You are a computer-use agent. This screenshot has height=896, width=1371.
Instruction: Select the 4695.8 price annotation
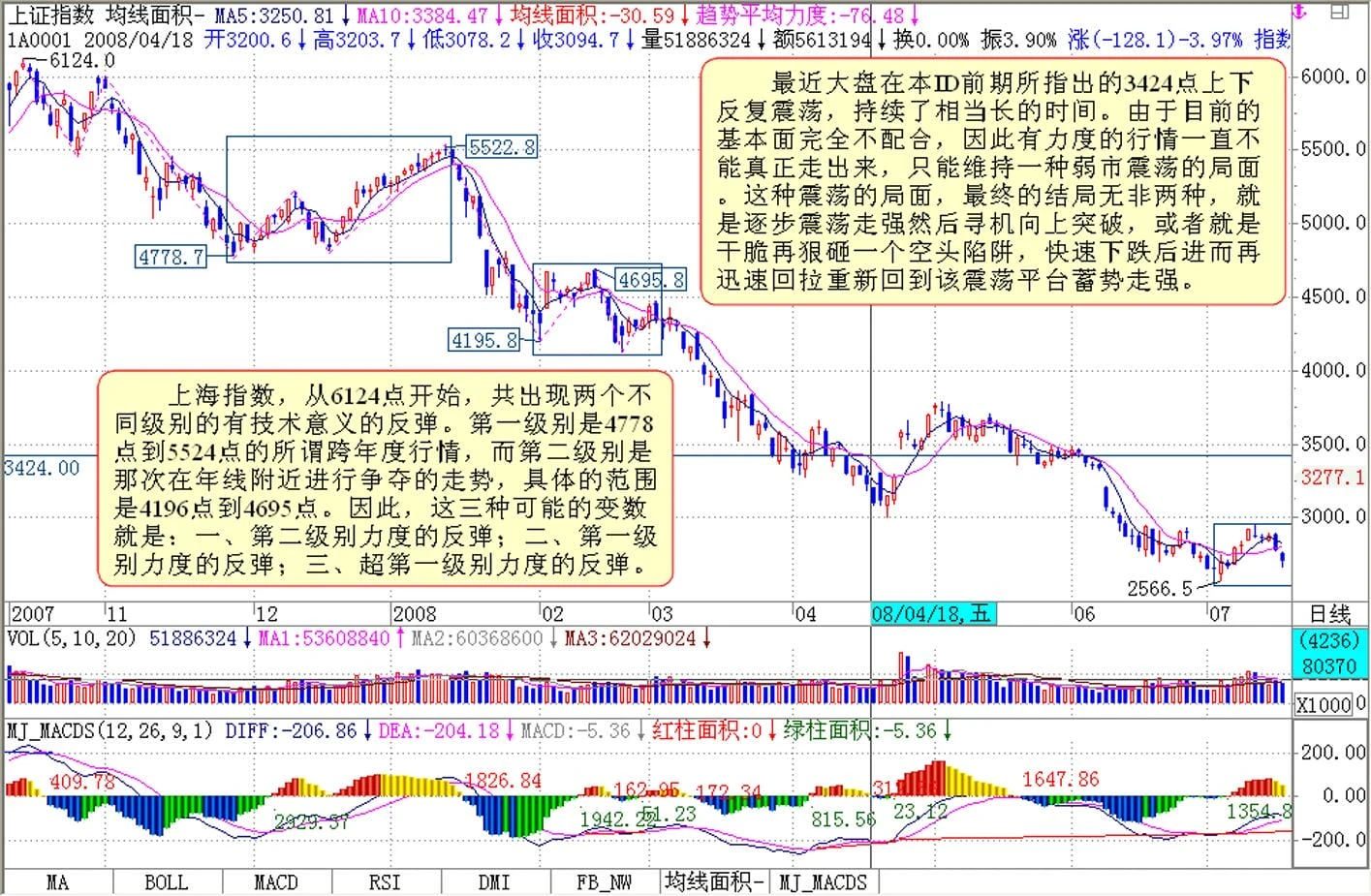[x=651, y=280]
